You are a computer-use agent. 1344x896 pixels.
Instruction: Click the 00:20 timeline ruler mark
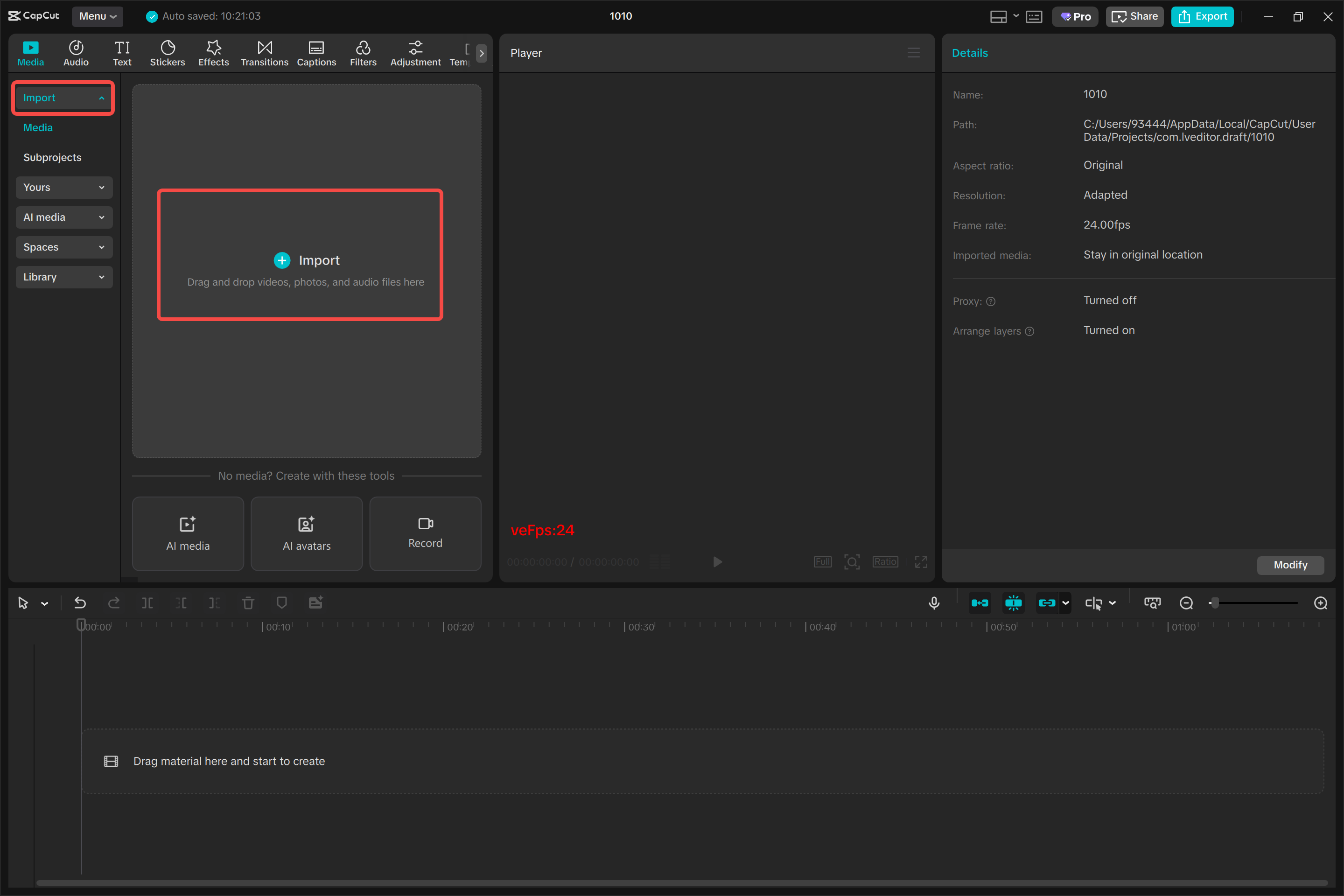coord(459,627)
